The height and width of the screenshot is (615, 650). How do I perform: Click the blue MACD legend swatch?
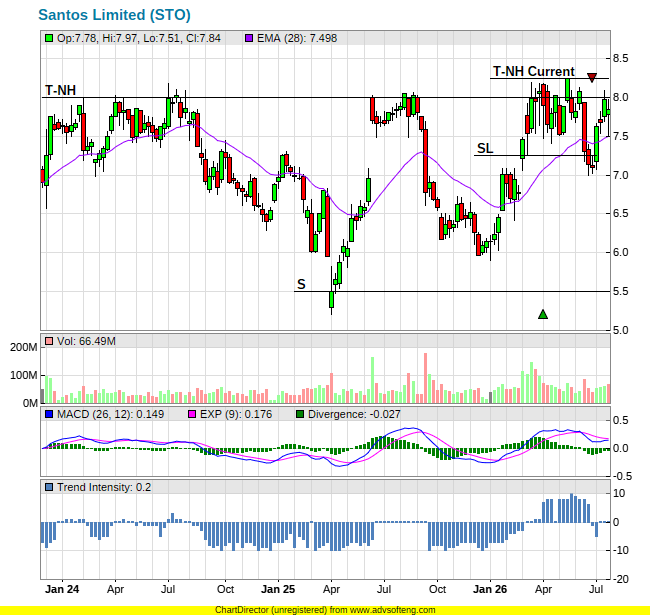pos(49,414)
